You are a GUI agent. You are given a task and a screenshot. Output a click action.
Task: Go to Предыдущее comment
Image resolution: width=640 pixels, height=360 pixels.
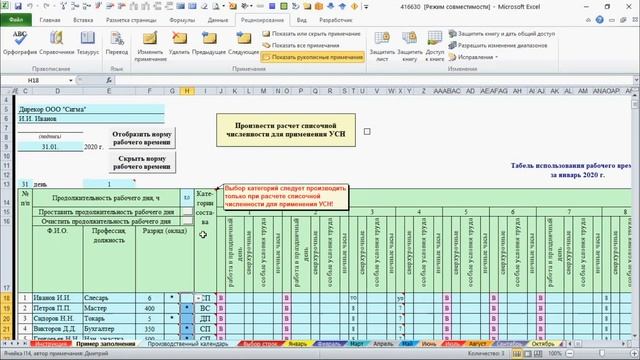(x=209, y=42)
